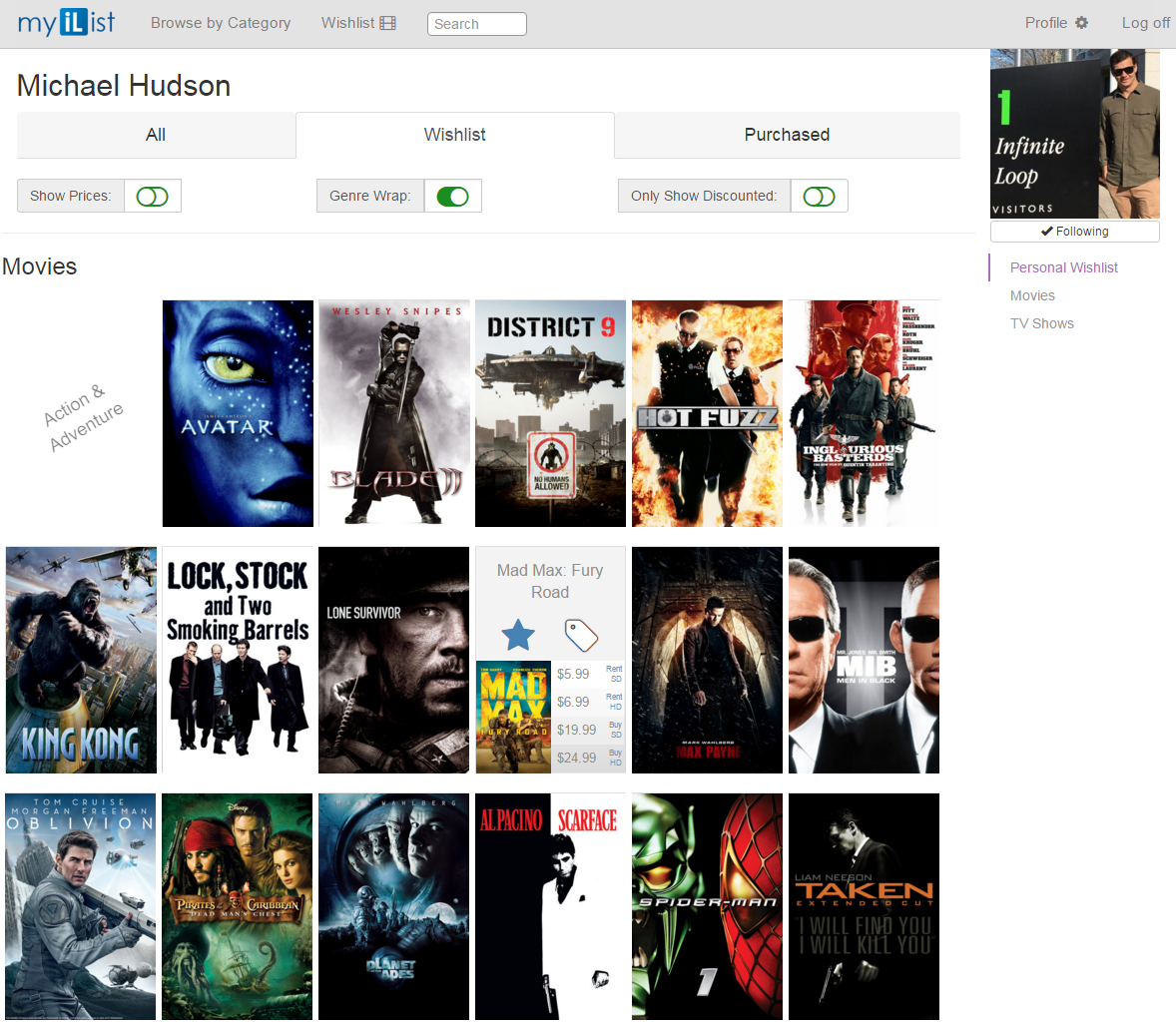Click the Movies section heading
This screenshot has width=1176, height=1025.
[x=40, y=266]
